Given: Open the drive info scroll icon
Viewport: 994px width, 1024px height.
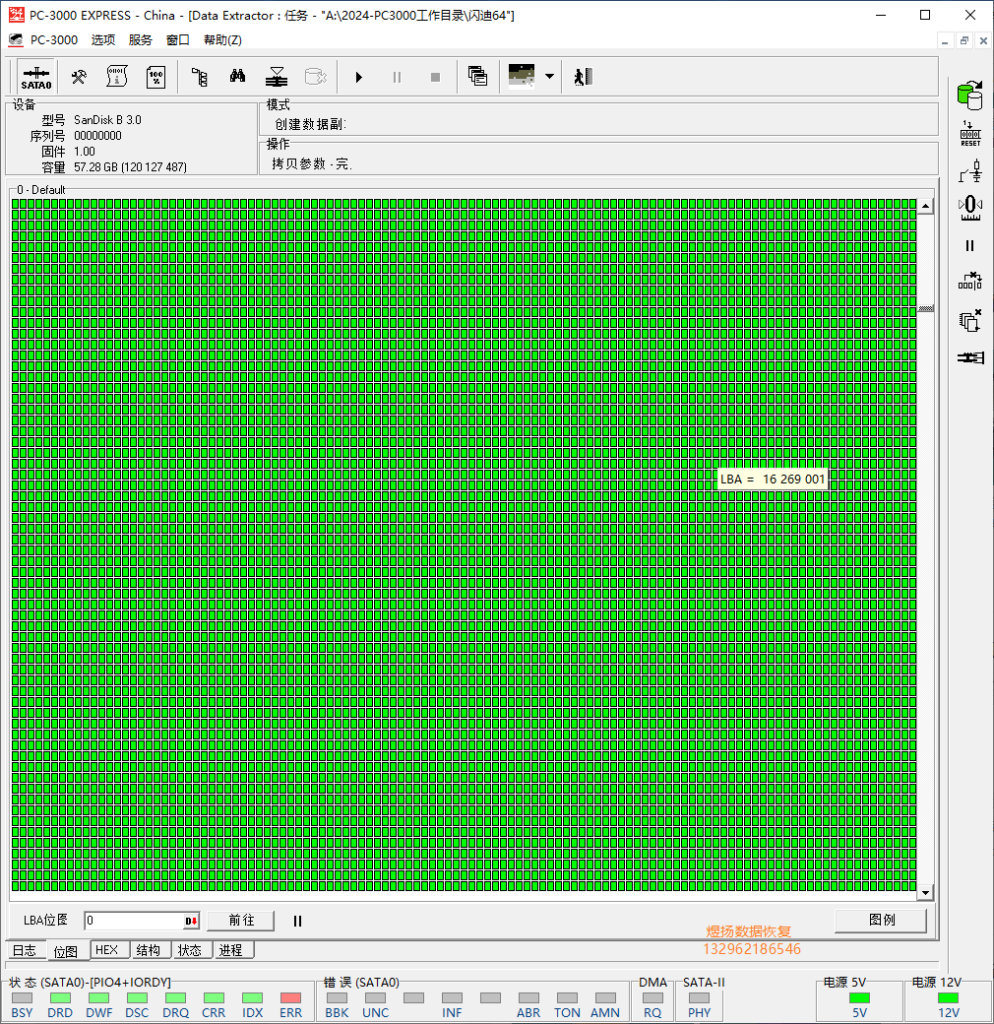Looking at the screenshot, I should click(x=117, y=77).
